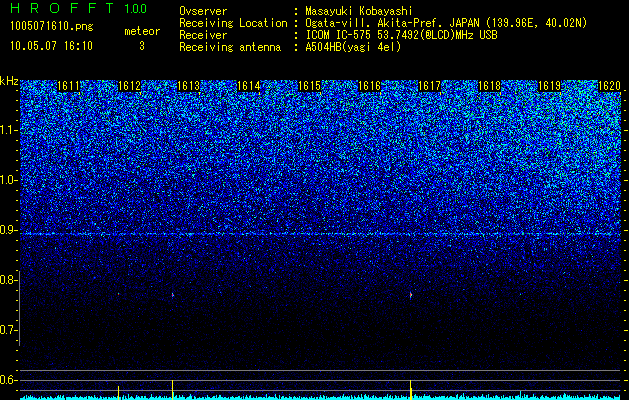Click the 1620 time axis label
This screenshot has width=629, height=400.
[609, 86]
